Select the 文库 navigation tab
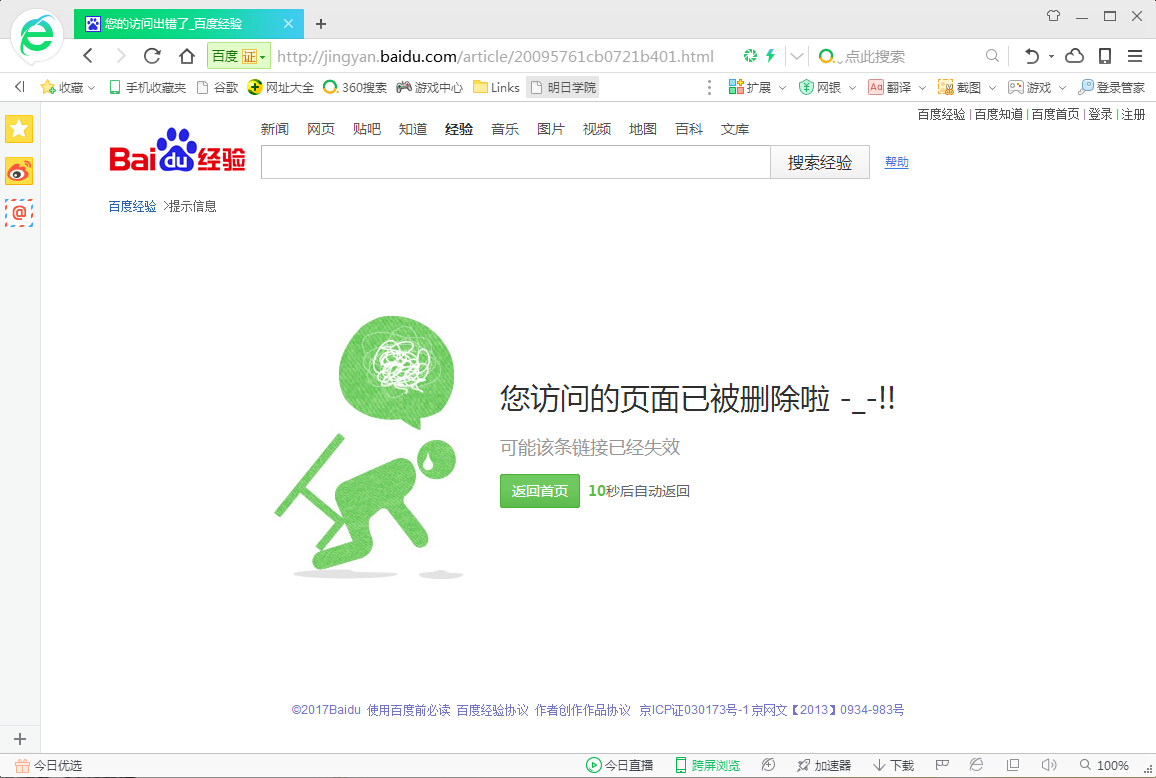 [735, 129]
